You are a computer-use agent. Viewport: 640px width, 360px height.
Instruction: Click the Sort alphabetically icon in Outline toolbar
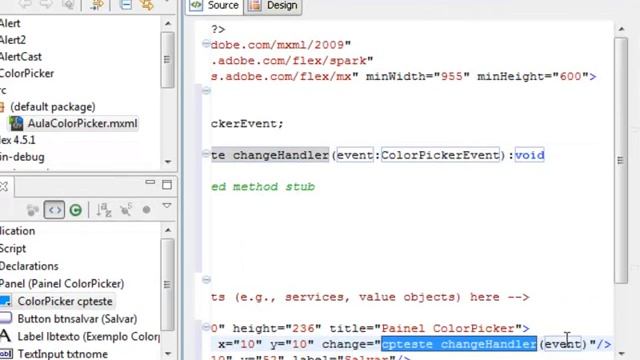pos(104,210)
